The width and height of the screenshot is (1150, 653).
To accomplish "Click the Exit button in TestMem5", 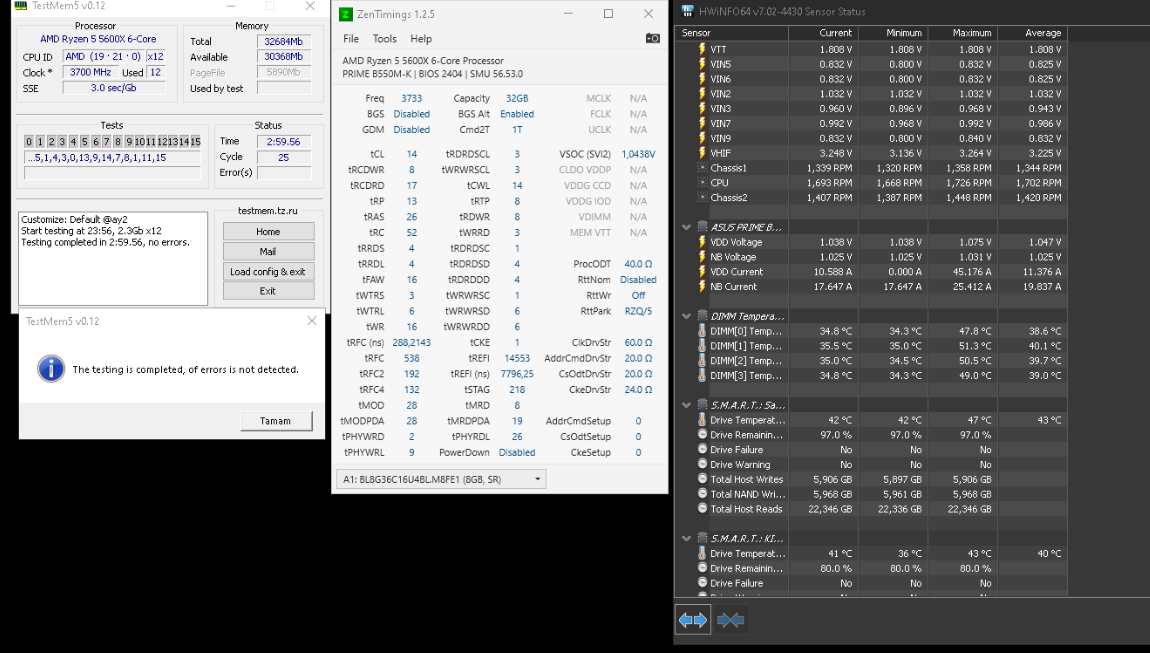I will click(x=268, y=291).
